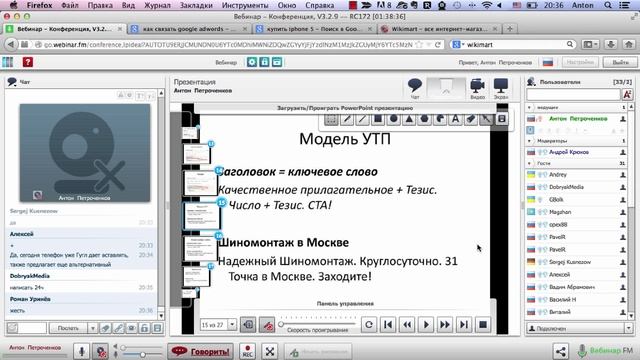Toggle the eye icon in chat toolbar
This screenshot has width=640, height=360.
coord(131,328)
